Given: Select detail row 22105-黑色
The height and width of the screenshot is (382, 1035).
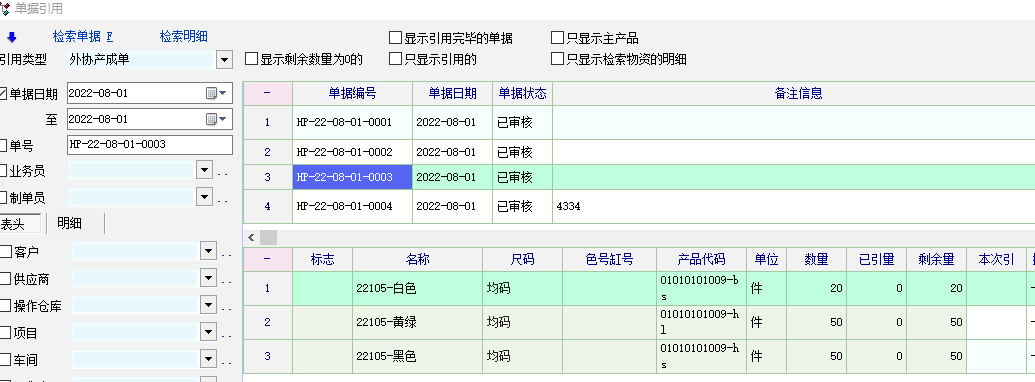Looking at the screenshot, I should point(639,356).
